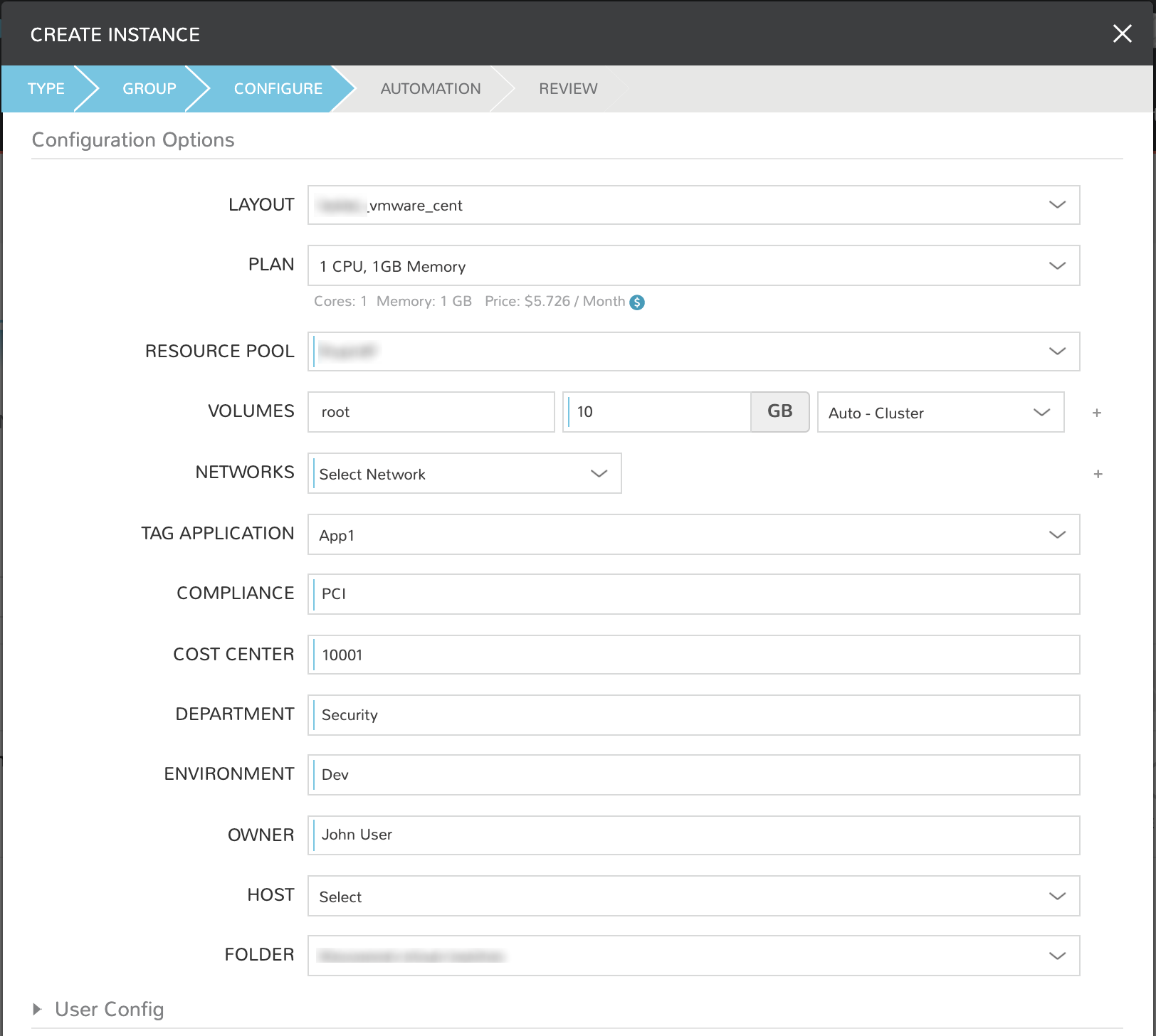Go to the Type step tab
1156x1036 pixels.
(x=46, y=89)
